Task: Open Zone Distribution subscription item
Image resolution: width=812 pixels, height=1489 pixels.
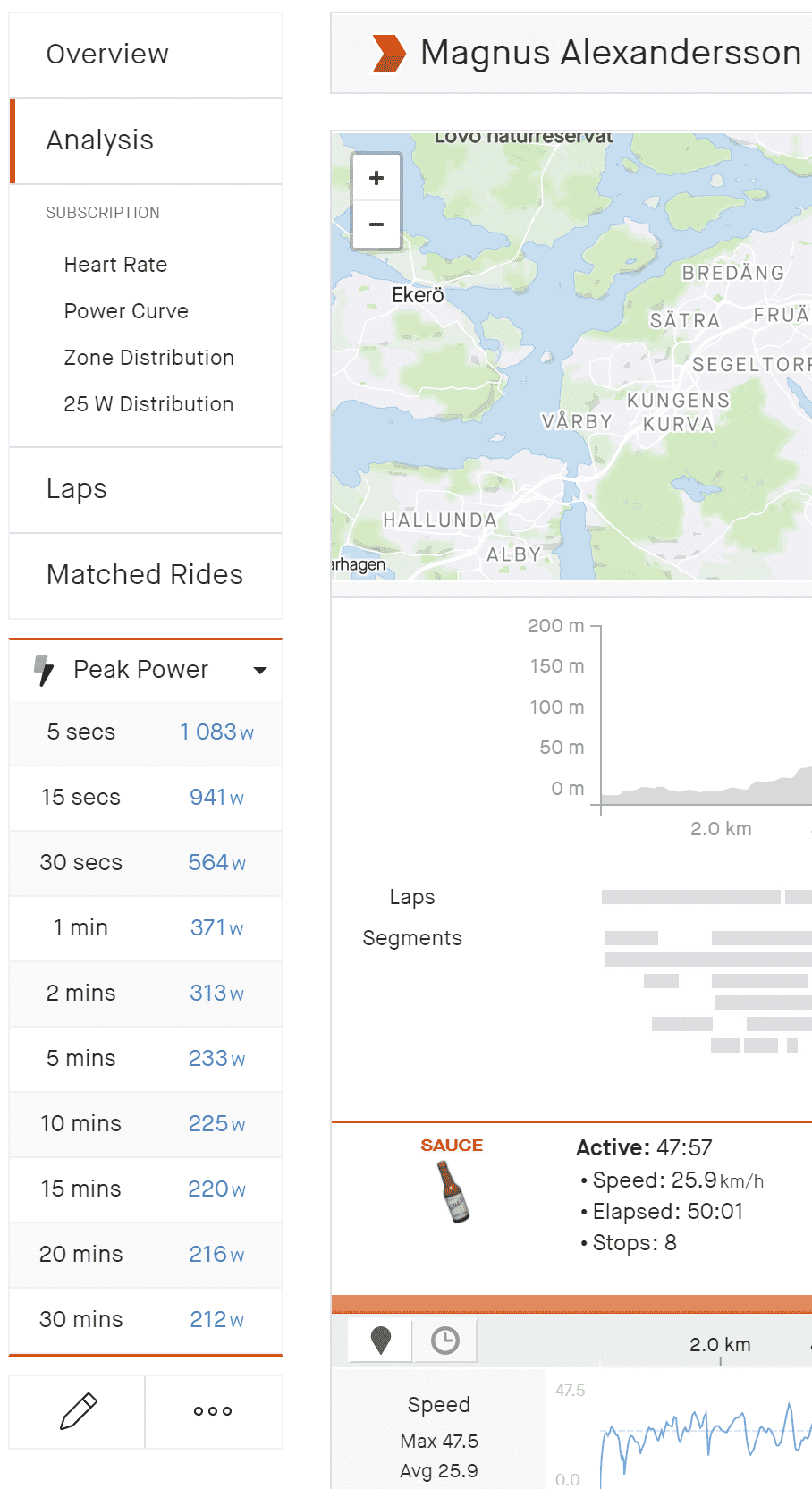Action: click(x=148, y=358)
